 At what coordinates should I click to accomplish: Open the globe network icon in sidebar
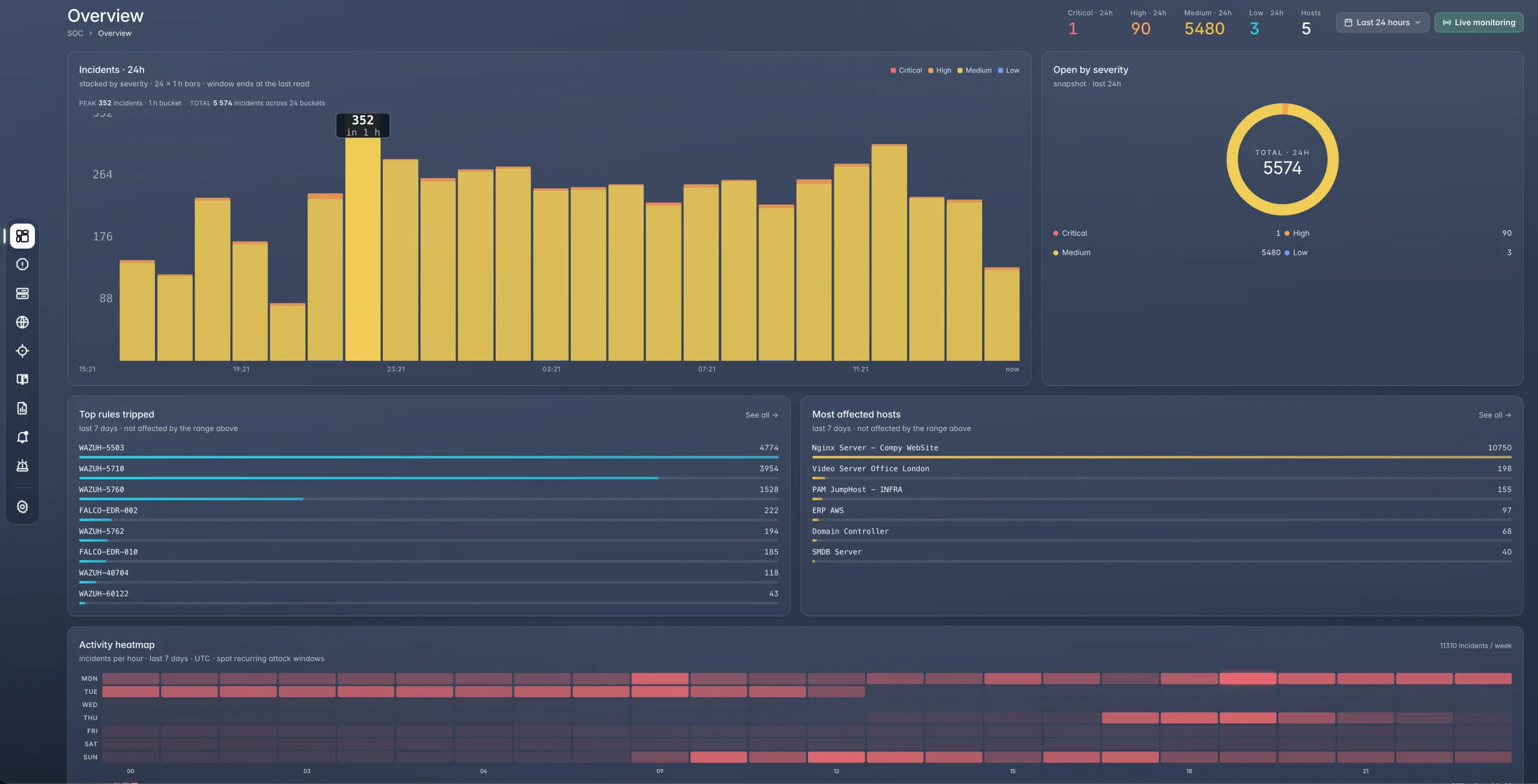22,322
